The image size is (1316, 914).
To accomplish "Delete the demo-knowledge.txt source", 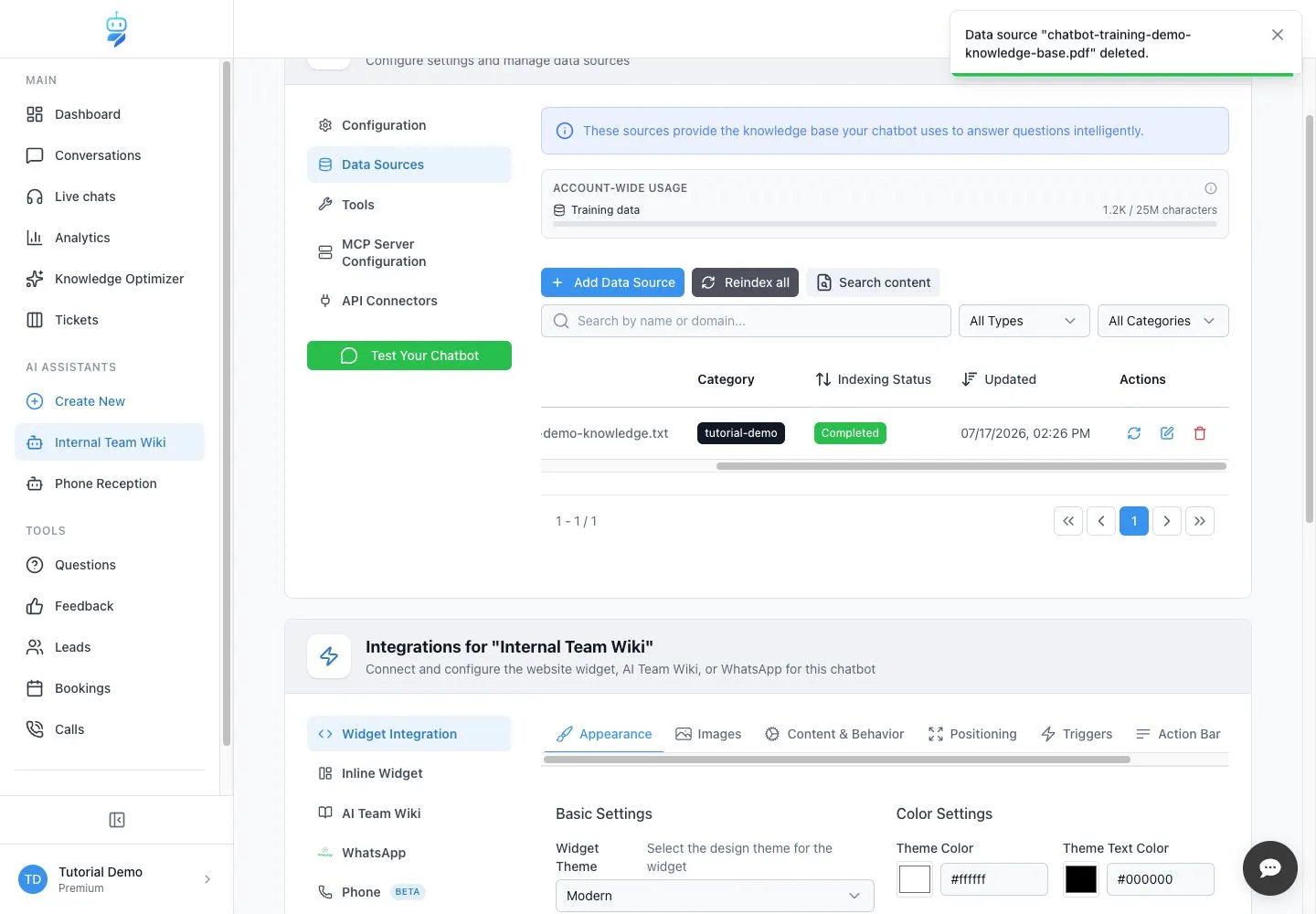I will (x=1200, y=433).
